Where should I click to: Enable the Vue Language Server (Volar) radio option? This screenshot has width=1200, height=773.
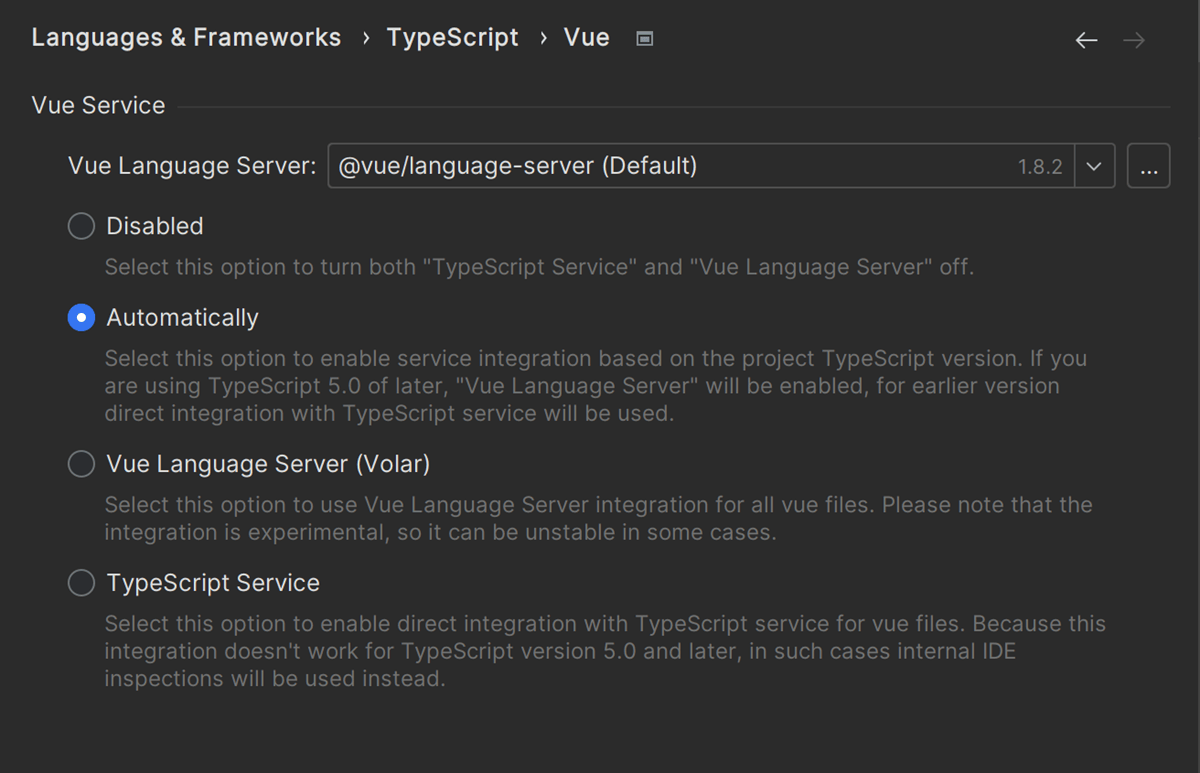pyautogui.click(x=81, y=465)
